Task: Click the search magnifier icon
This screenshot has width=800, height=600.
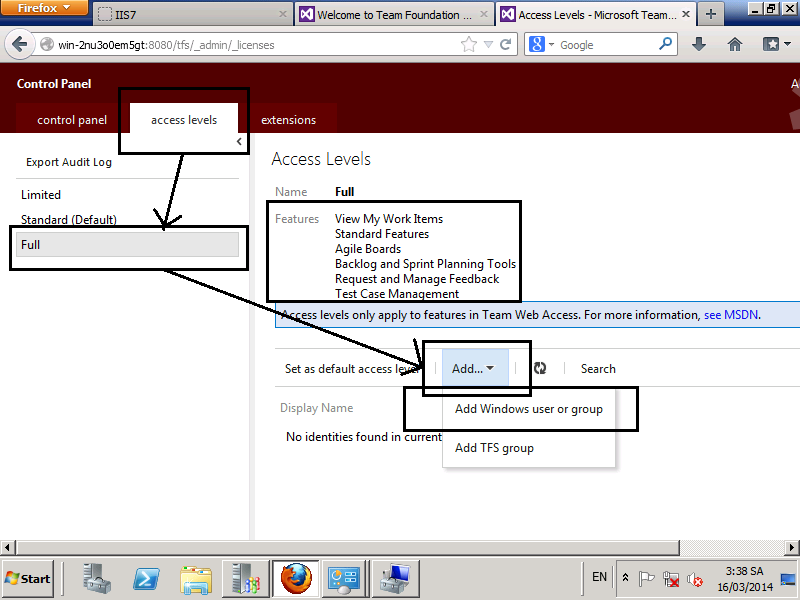Action: pos(665,44)
